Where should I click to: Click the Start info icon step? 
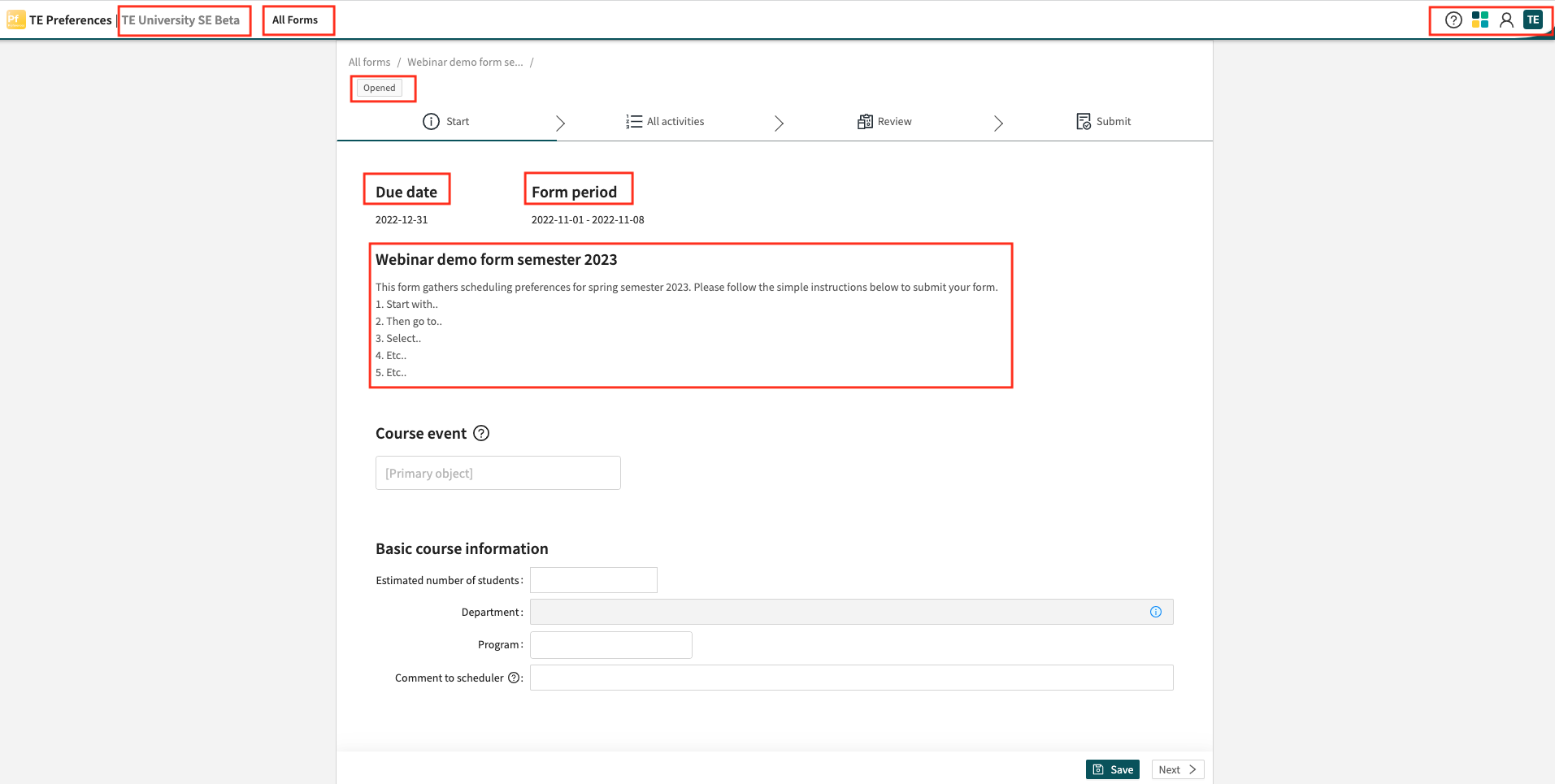[x=430, y=121]
